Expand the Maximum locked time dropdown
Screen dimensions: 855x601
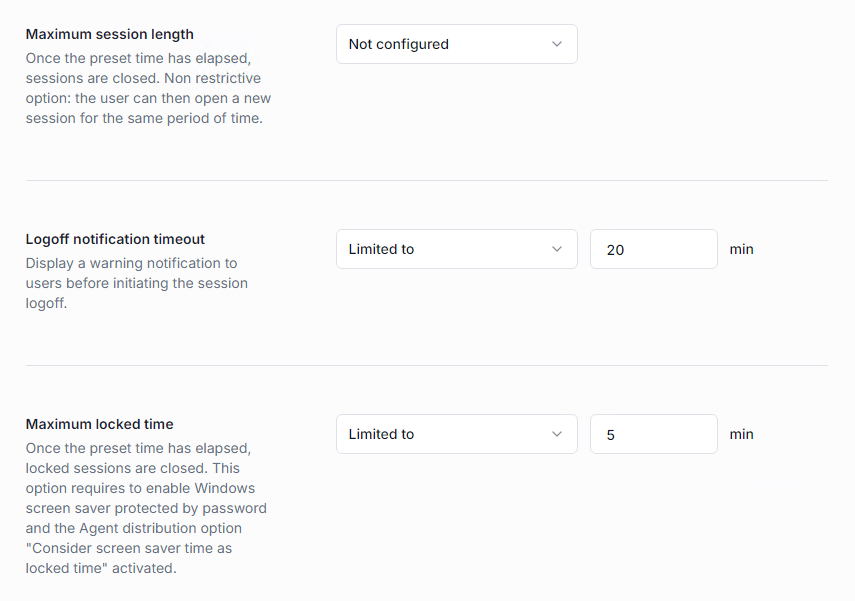(x=456, y=434)
